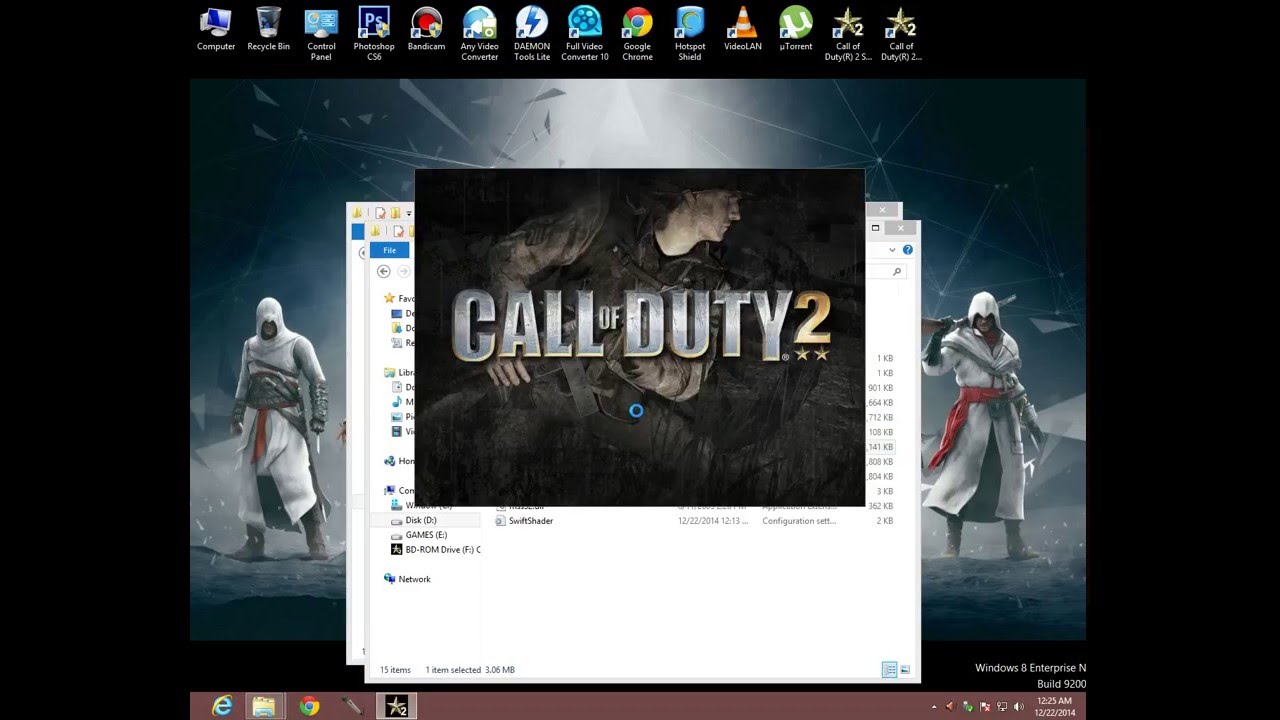Open the File tab in Explorer
The width and height of the screenshot is (1280, 720).
(389, 250)
